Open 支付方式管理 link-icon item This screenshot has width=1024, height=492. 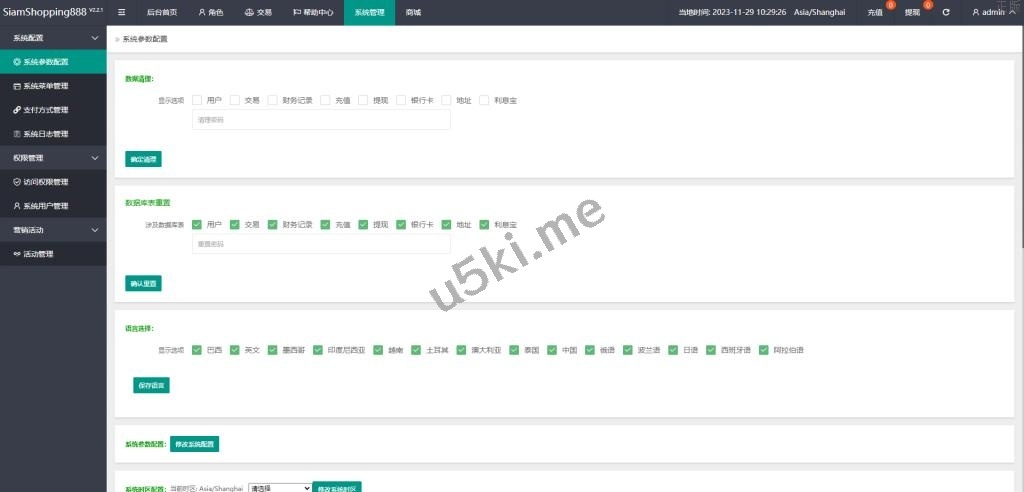coord(46,110)
